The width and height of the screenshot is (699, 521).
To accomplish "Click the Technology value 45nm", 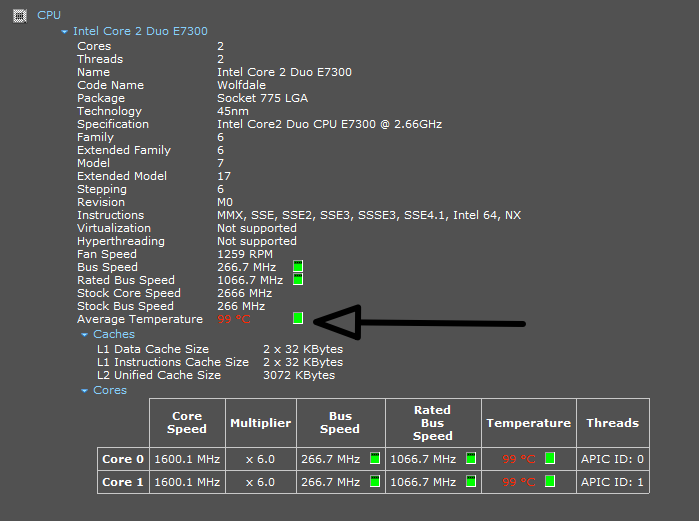I will (233, 111).
